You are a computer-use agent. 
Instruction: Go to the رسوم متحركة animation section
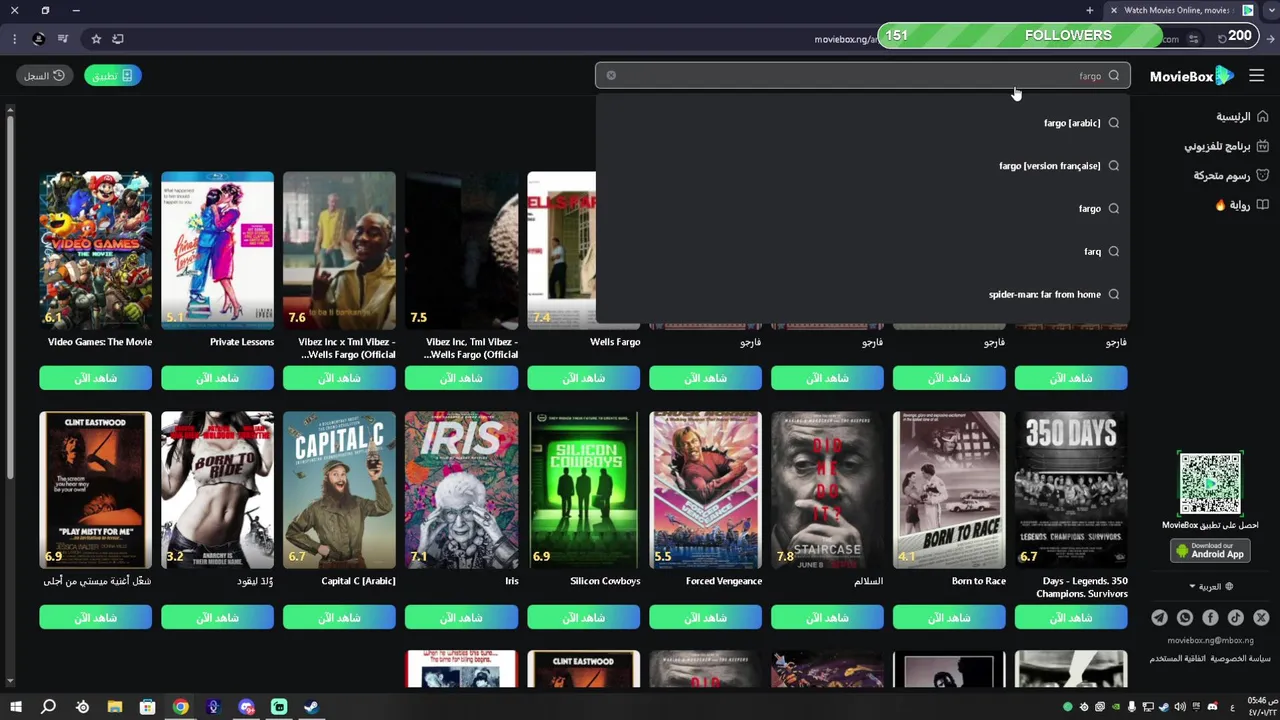pos(1230,175)
